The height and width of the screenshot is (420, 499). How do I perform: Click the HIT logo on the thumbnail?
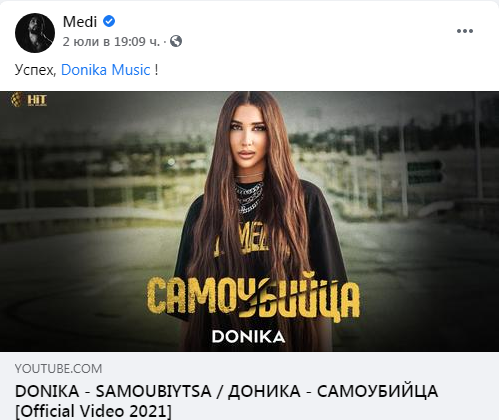tap(29, 100)
